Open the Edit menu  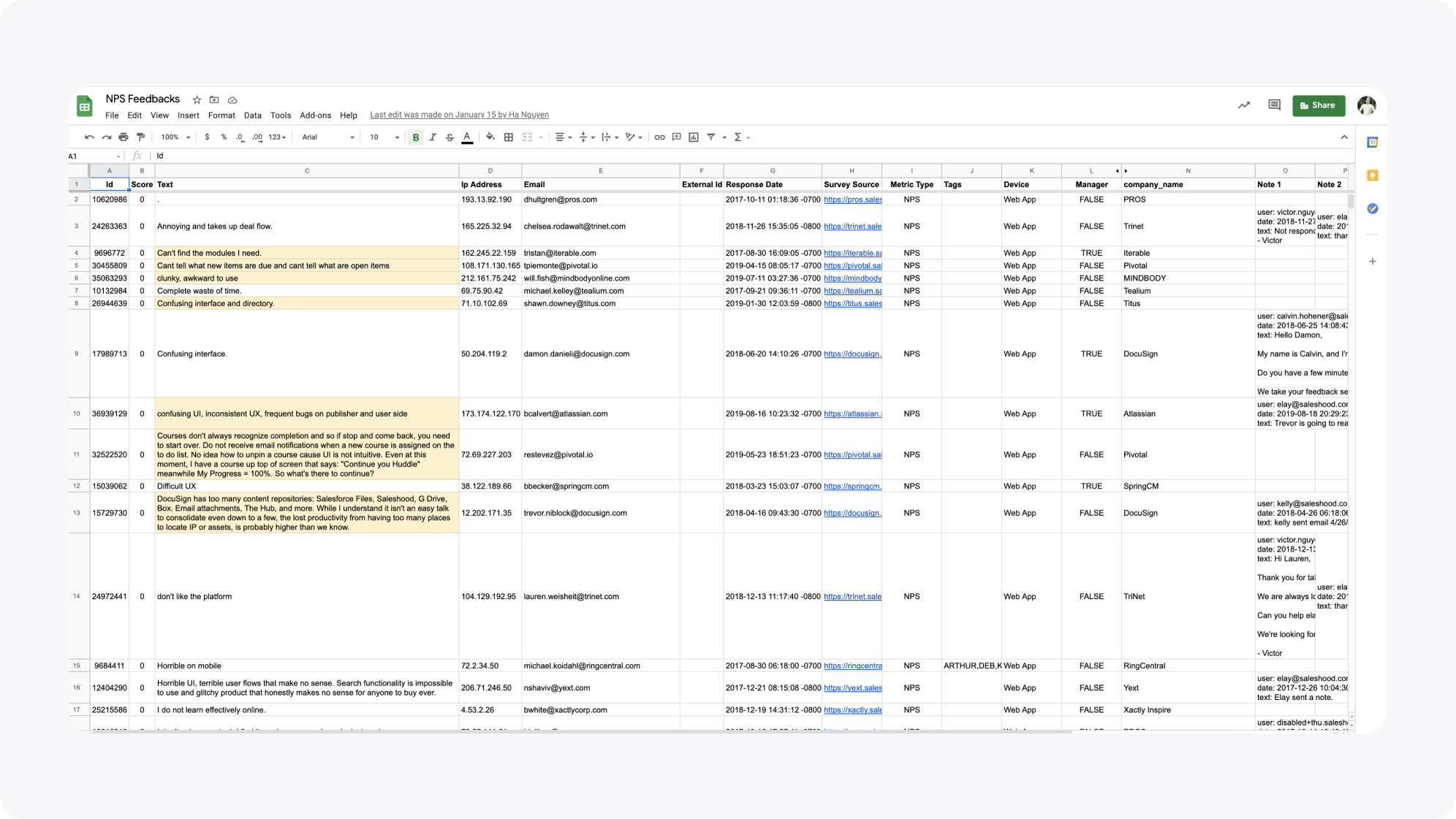[x=134, y=115]
